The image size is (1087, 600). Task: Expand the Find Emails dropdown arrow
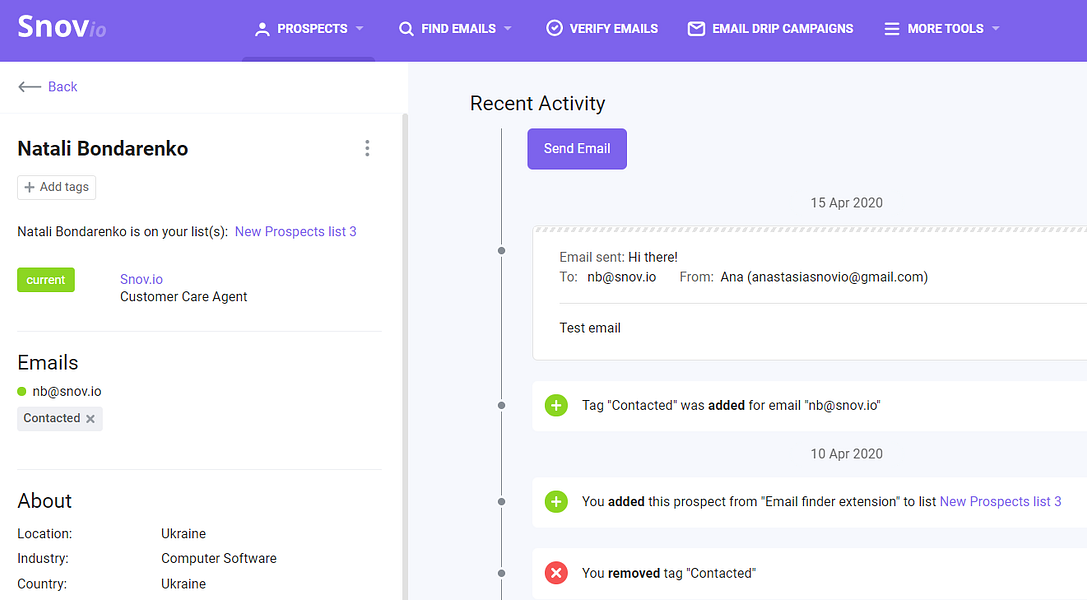(x=508, y=29)
